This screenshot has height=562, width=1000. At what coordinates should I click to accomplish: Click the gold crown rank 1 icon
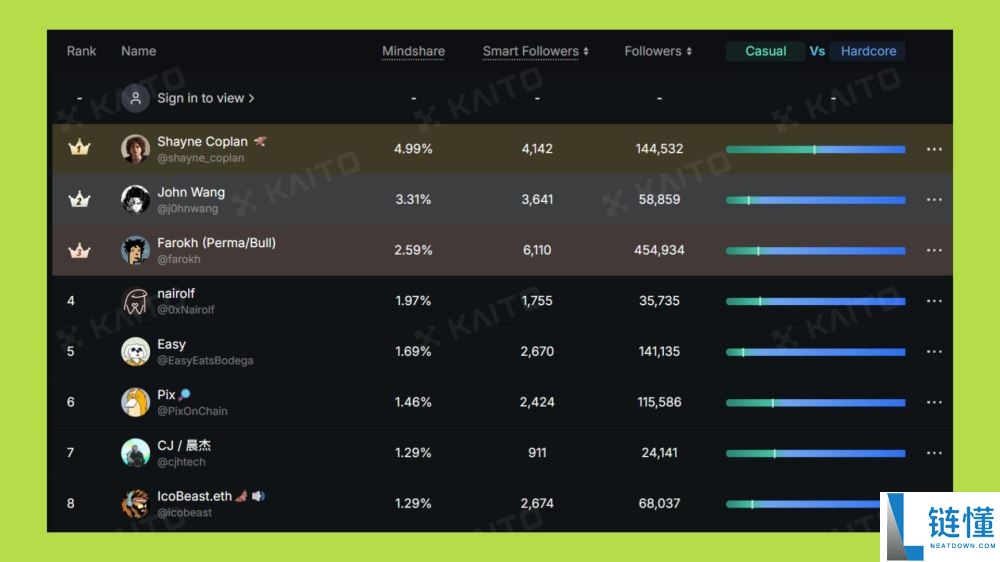79,148
